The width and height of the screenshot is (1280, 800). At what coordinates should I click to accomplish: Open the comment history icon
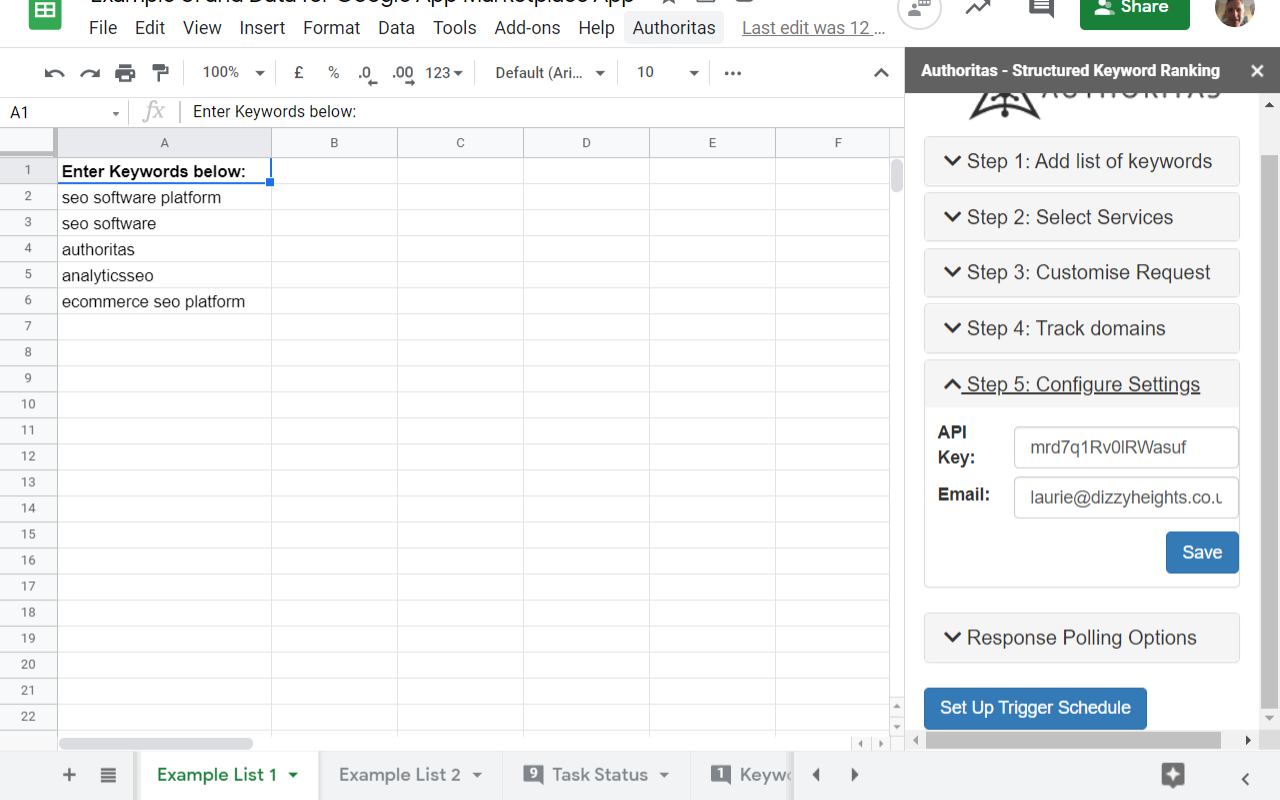[x=1041, y=8]
